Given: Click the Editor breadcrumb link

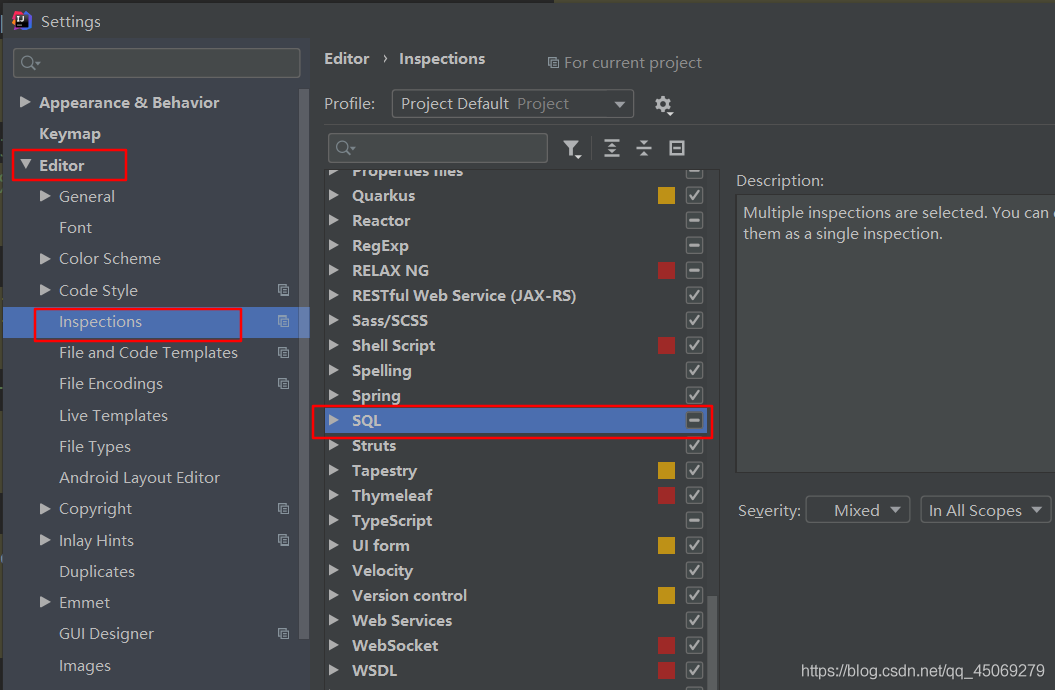Looking at the screenshot, I should tap(347, 59).
